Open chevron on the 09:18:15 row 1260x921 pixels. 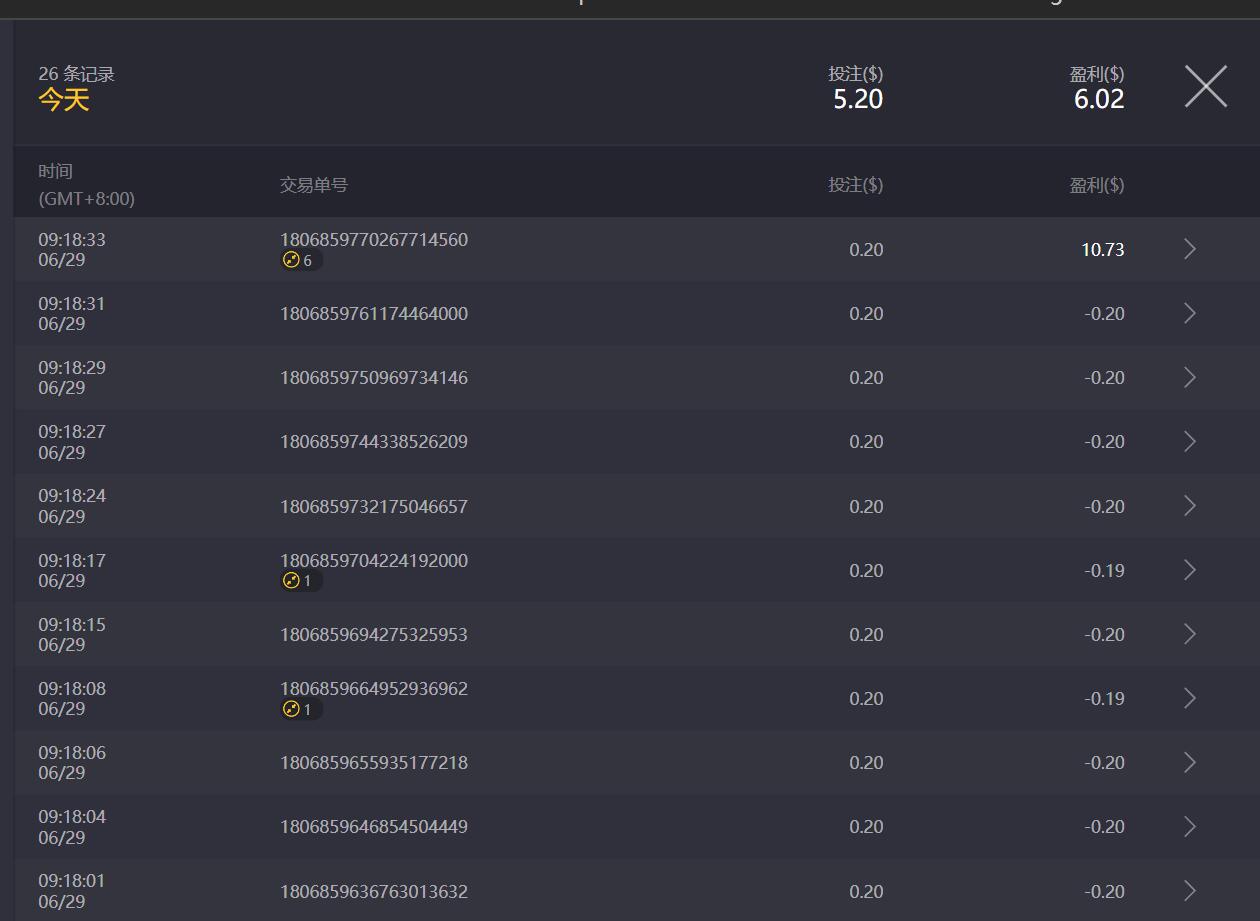click(1189, 634)
